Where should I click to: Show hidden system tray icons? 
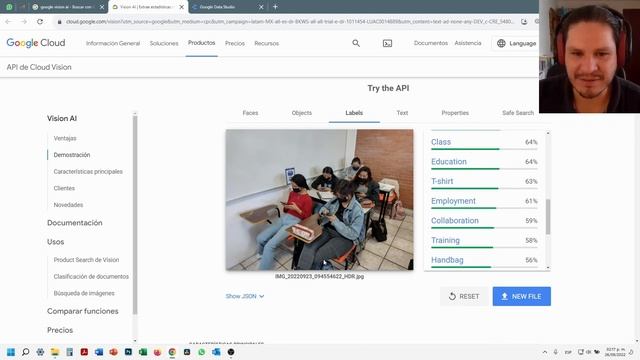544,352
